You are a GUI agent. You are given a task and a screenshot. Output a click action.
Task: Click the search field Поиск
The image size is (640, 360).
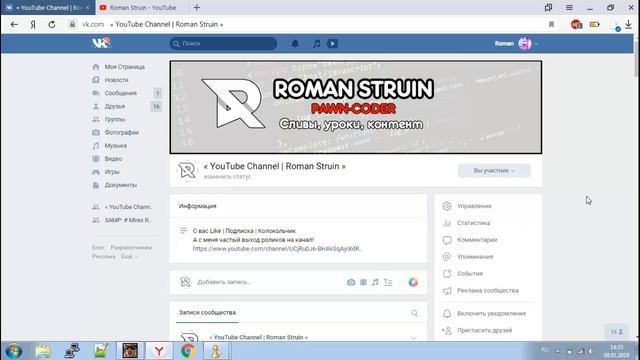pyautogui.click(x=223, y=44)
